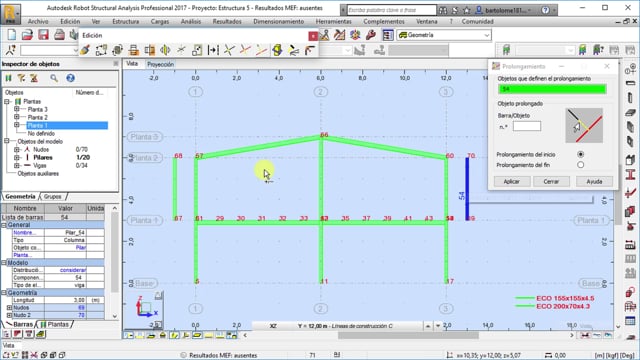Select Prolongamiento del fin radio button
The image size is (640, 360).
[x=580, y=165]
